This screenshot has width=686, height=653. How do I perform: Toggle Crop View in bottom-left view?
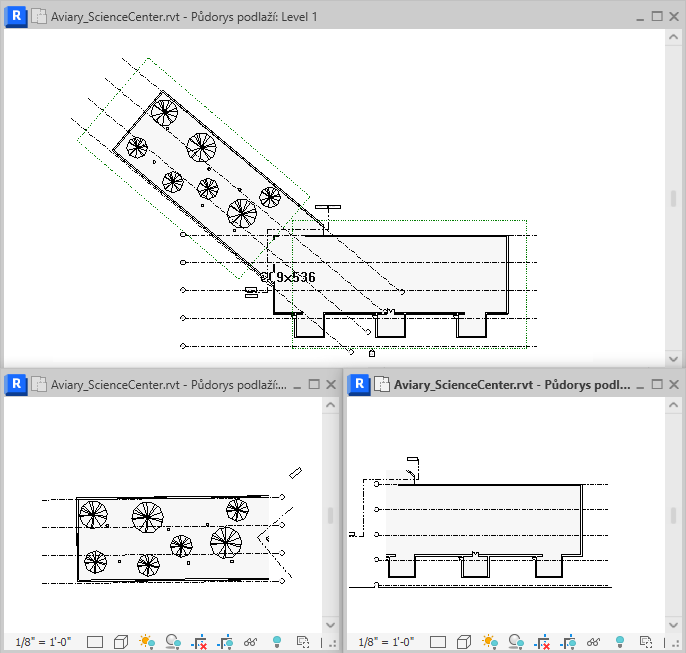(x=199, y=642)
